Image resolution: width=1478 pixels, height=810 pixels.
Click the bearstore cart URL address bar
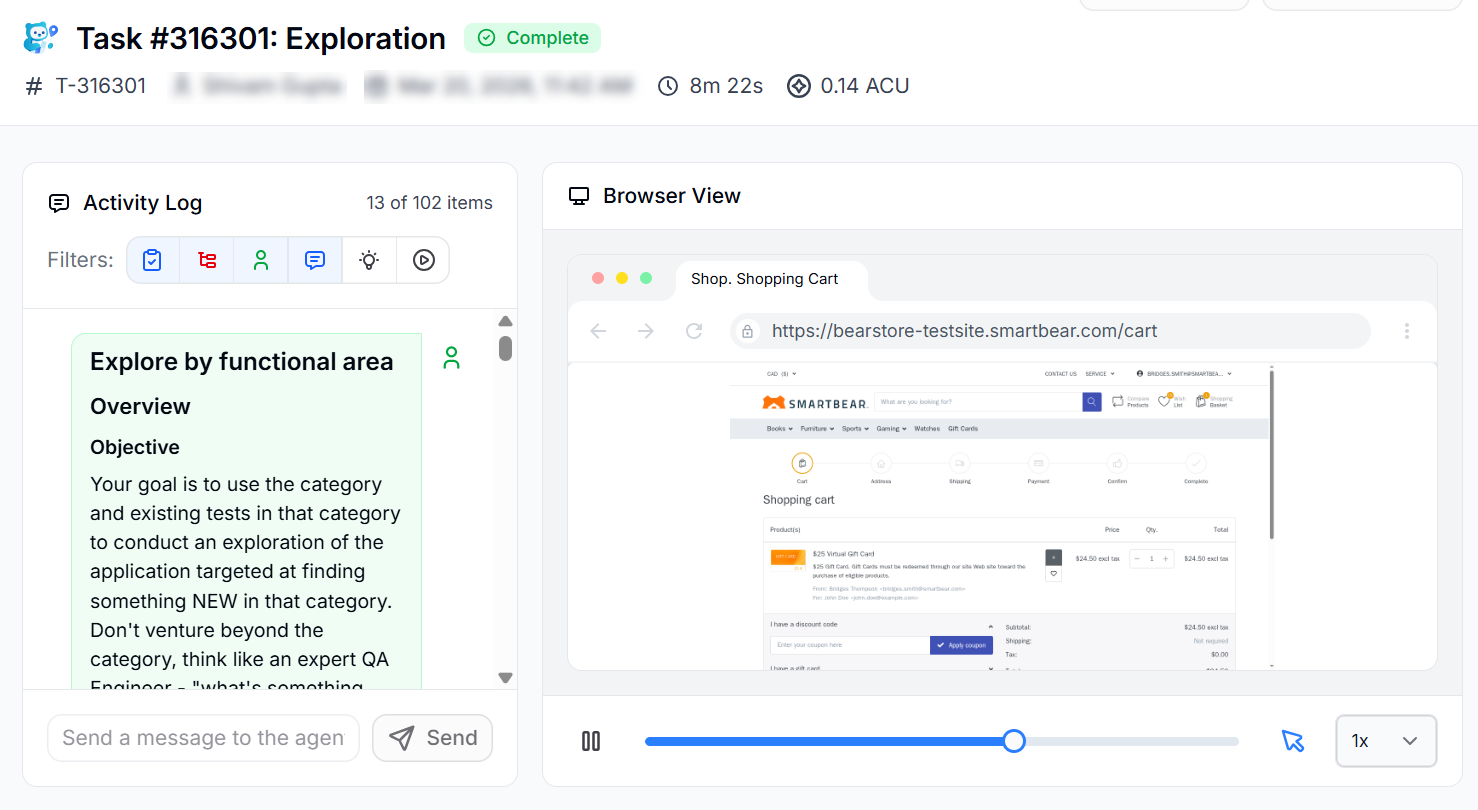coord(1050,331)
